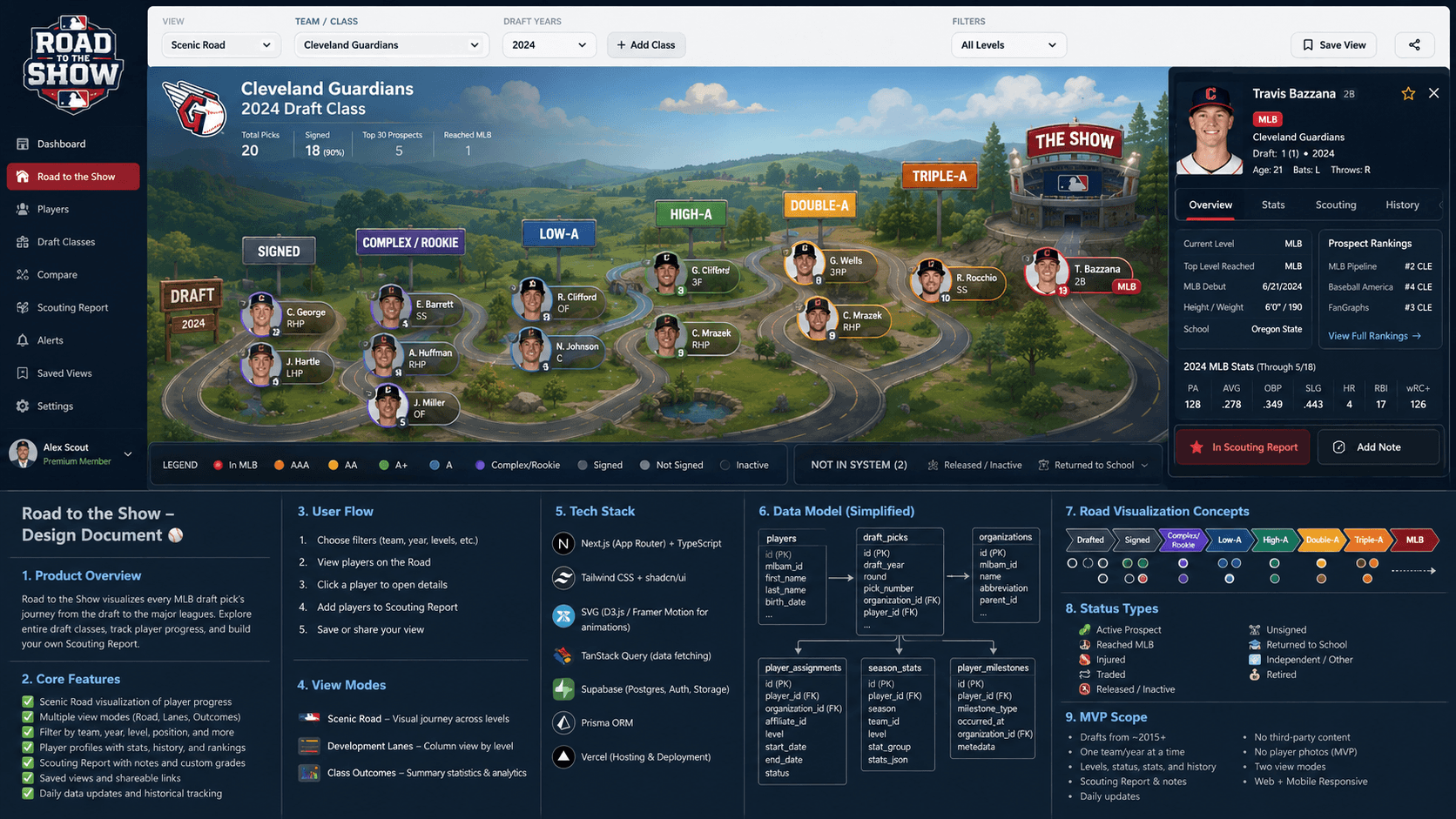Switch to the Stats tab
This screenshot has width=1456, height=819.
tap(1273, 205)
